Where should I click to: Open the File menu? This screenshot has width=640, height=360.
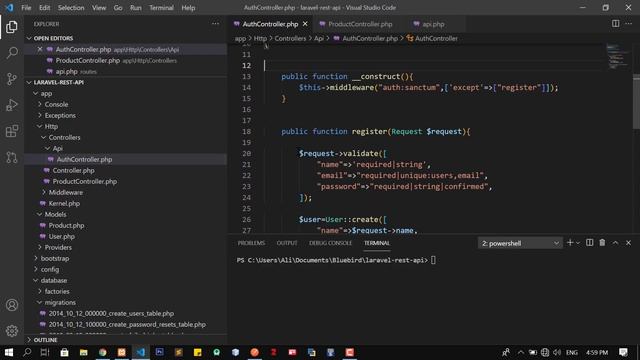(26, 8)
